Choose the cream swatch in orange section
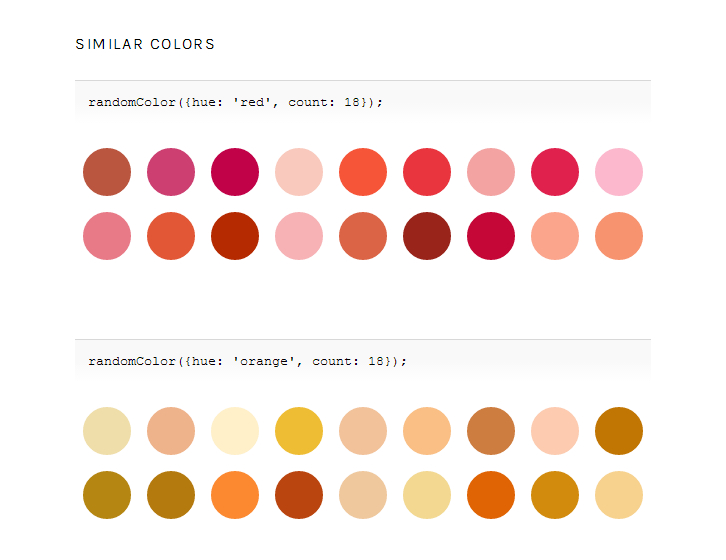Screen dimensions: 726x560 point(235,431)
